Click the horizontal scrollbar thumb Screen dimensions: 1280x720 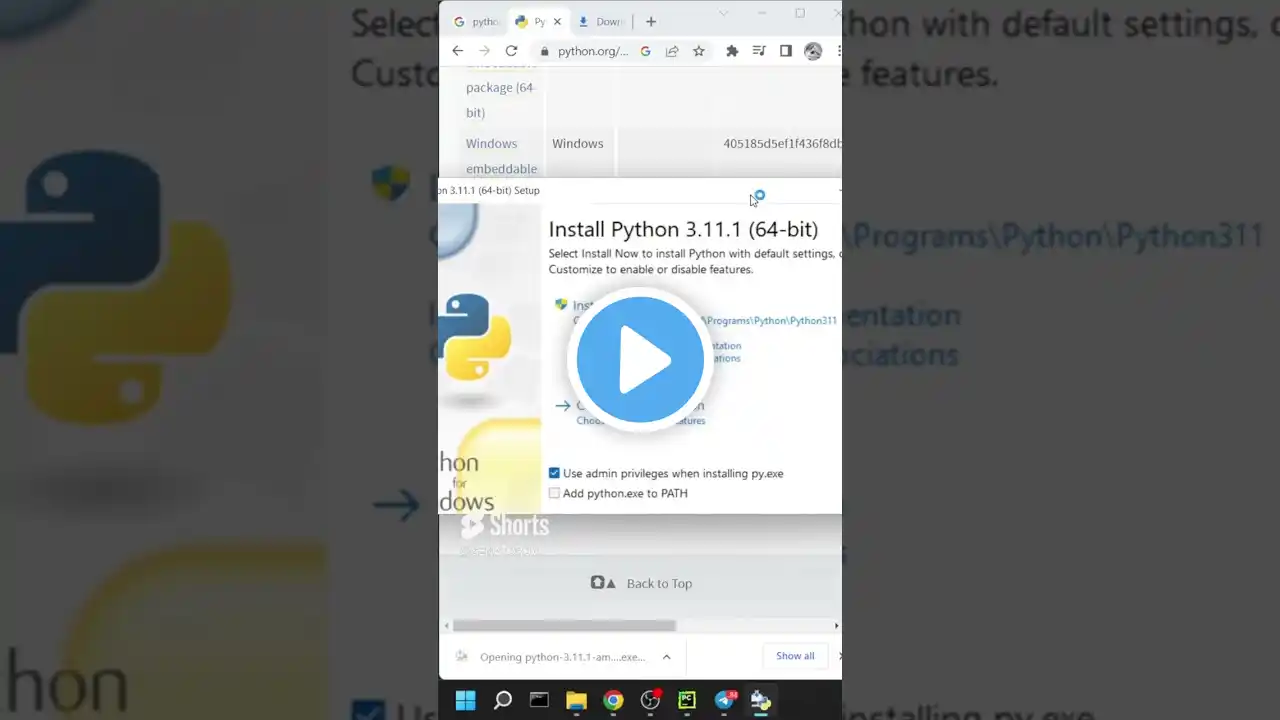pyautogui.click(x=564, y=626)
